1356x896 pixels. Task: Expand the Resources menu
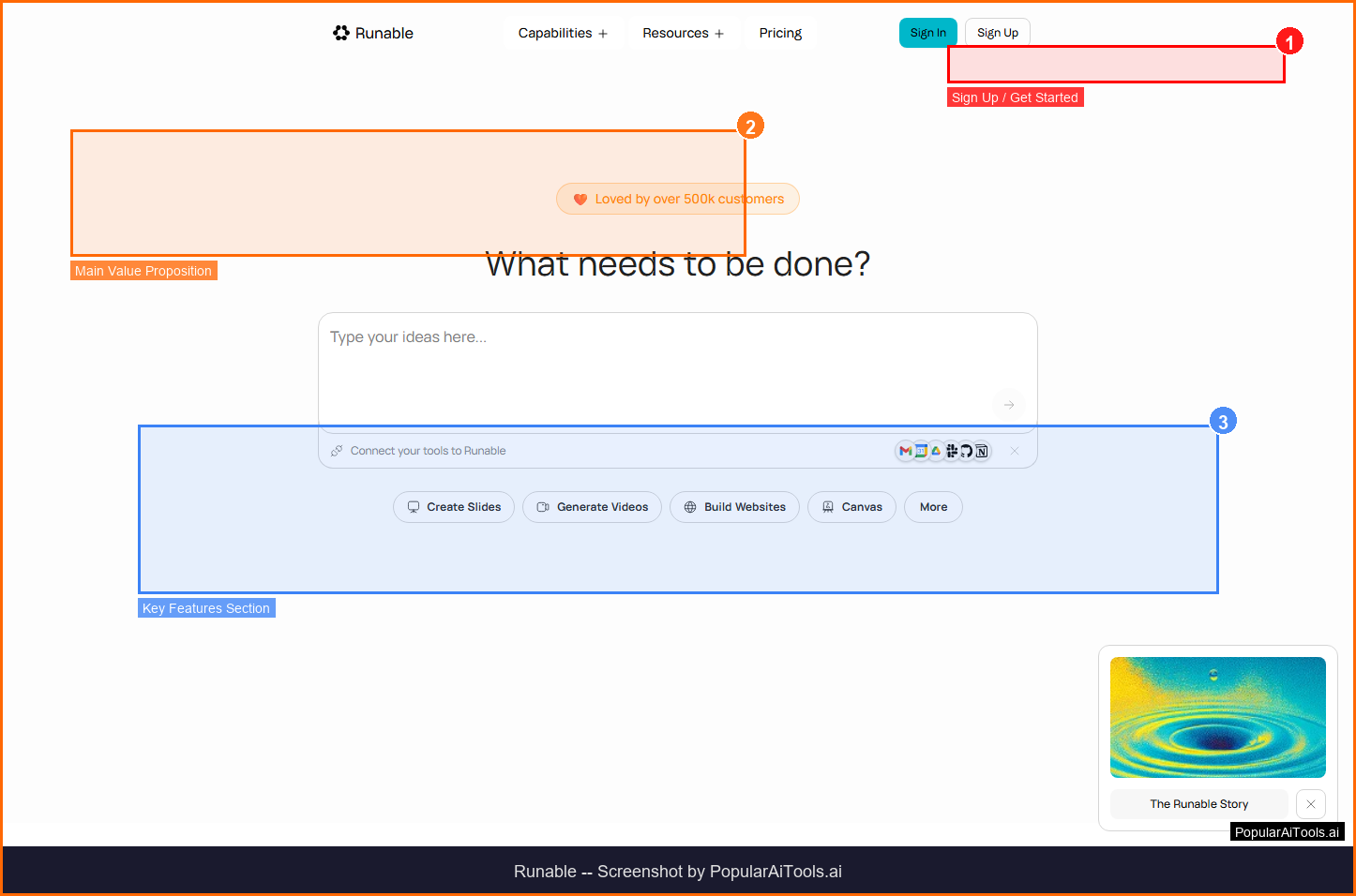point(683,33)
